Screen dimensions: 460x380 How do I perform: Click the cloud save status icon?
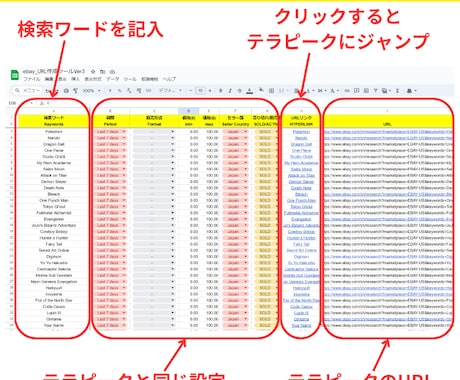pyautogui.click(x=112, y=72)
